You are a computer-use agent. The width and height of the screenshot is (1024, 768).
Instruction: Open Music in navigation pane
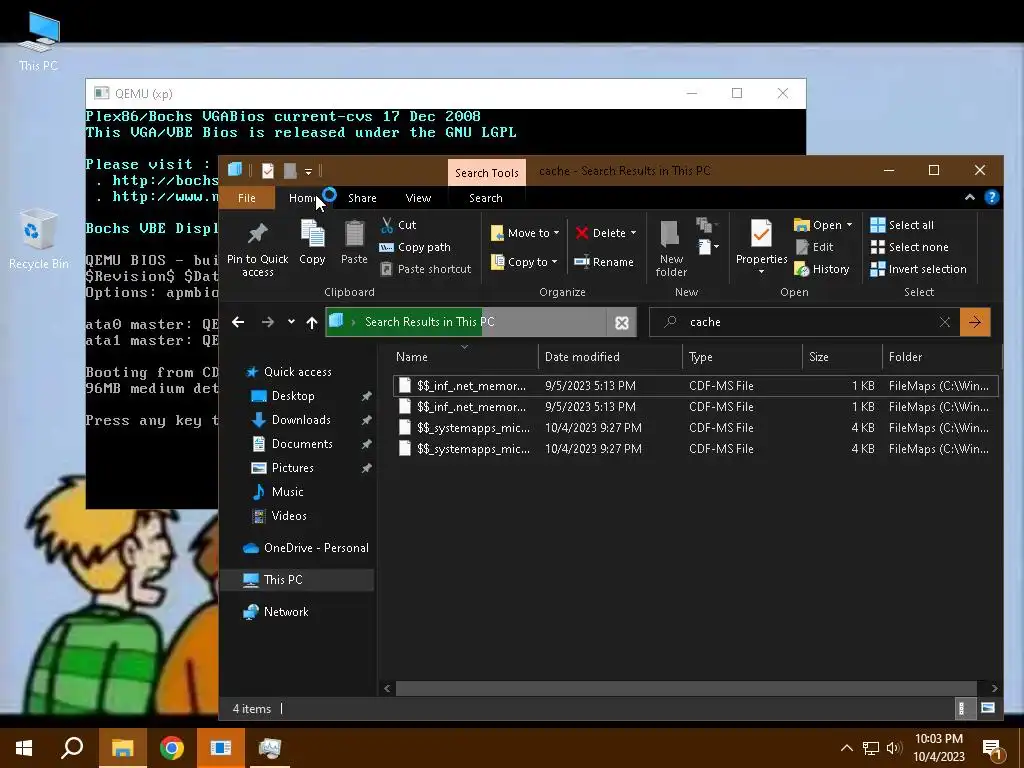[287, 492]
